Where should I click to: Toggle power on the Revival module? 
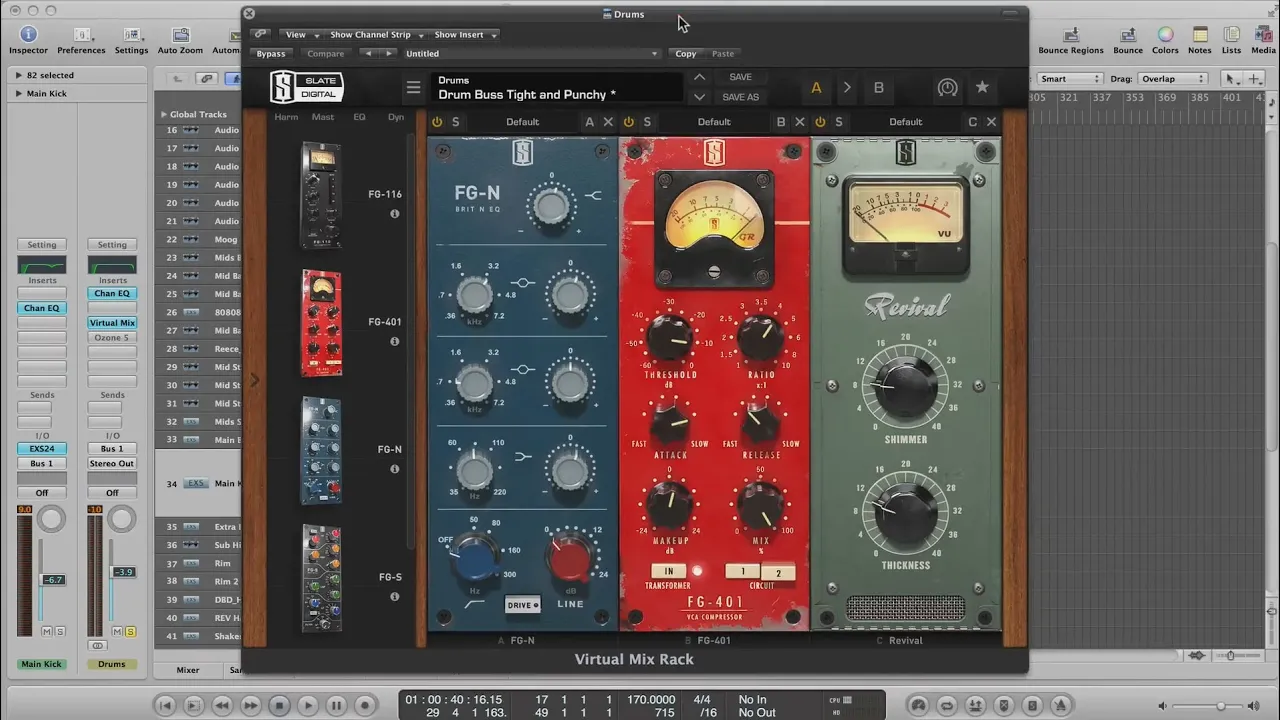coord(820,122)
